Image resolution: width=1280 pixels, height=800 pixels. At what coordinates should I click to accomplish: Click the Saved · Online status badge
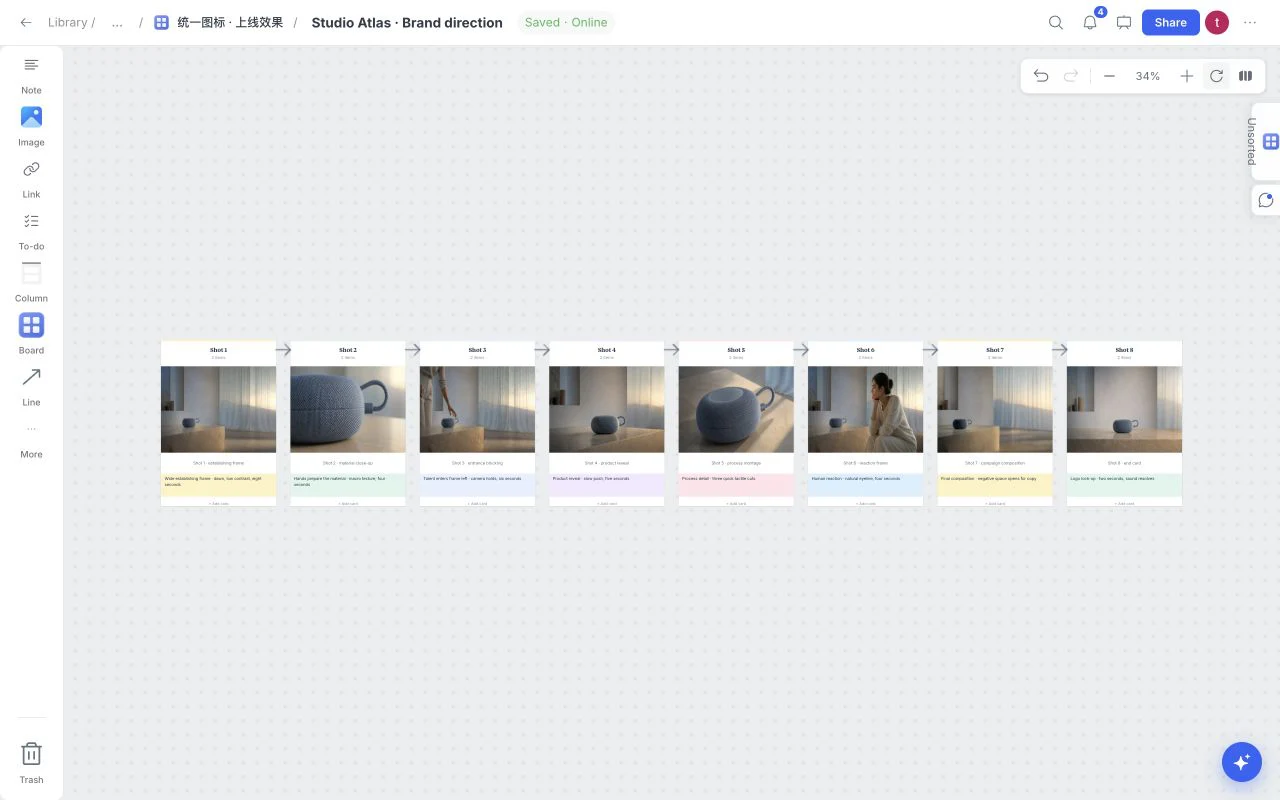[566, 22]
